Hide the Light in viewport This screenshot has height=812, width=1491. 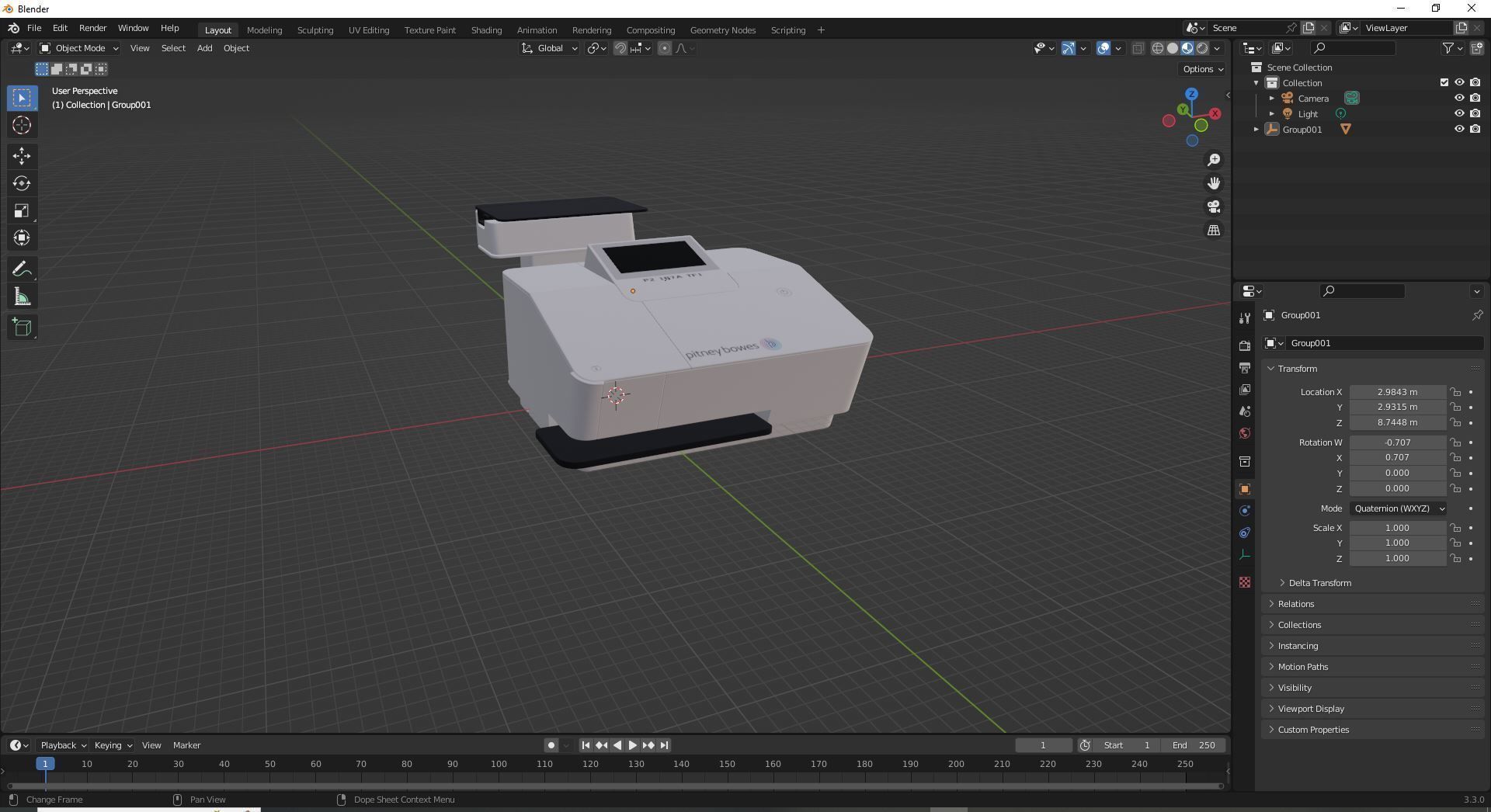pyautogui.click(x=1459, y=114)
